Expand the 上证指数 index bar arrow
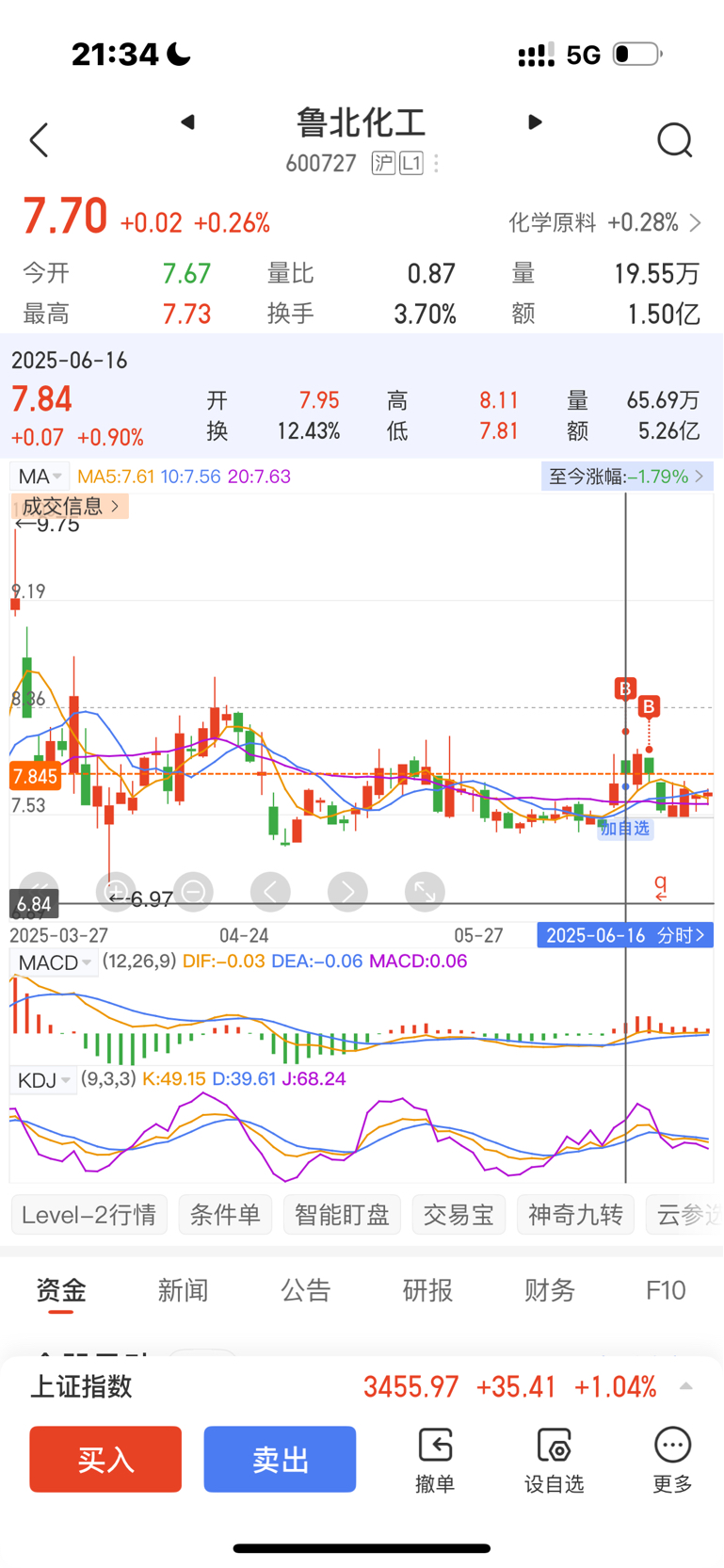This screenshot has height=1568, width=724. pos(685,1386)
